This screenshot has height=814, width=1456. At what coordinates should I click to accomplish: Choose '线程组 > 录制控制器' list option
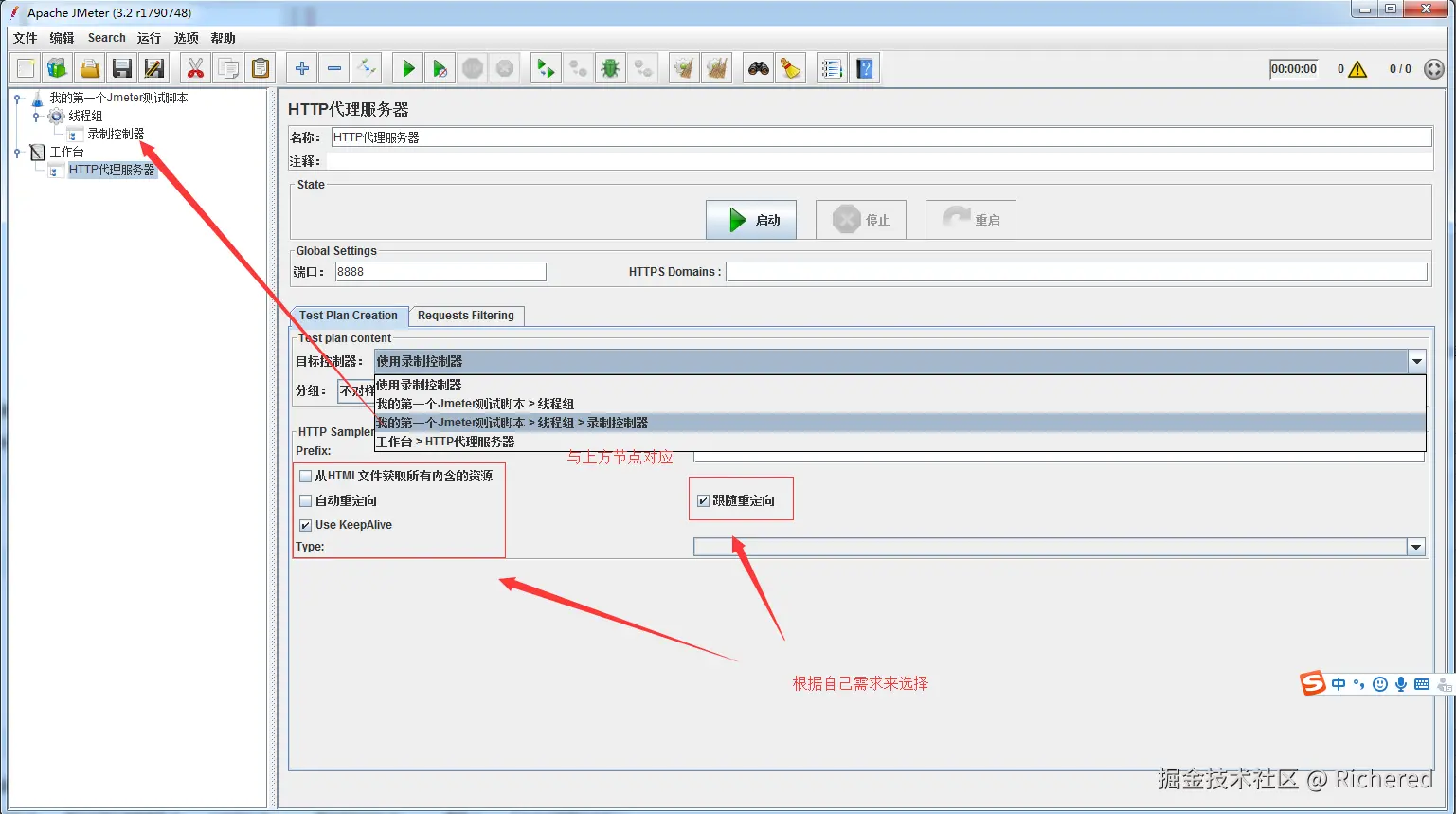pyautogui.click(x=900, y=423)
